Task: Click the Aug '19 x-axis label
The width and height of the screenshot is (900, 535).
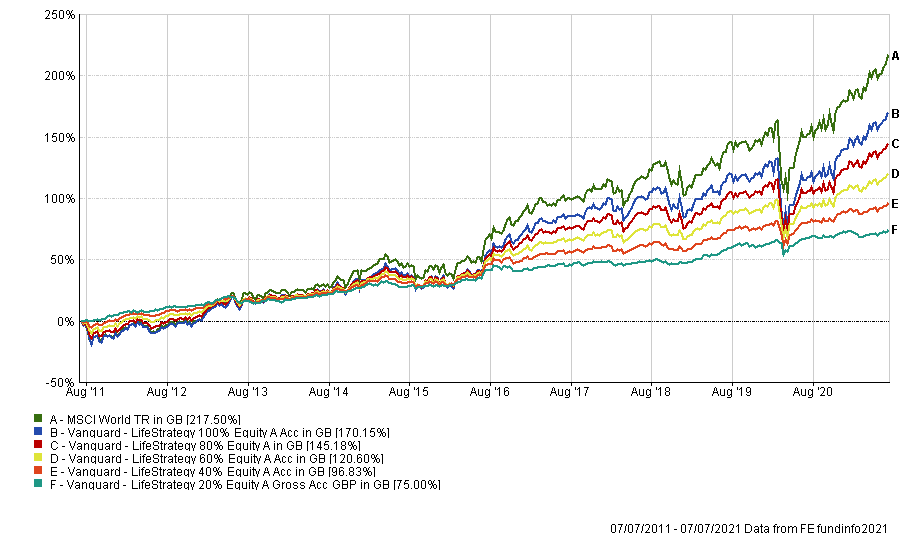Action: [731, 392]
